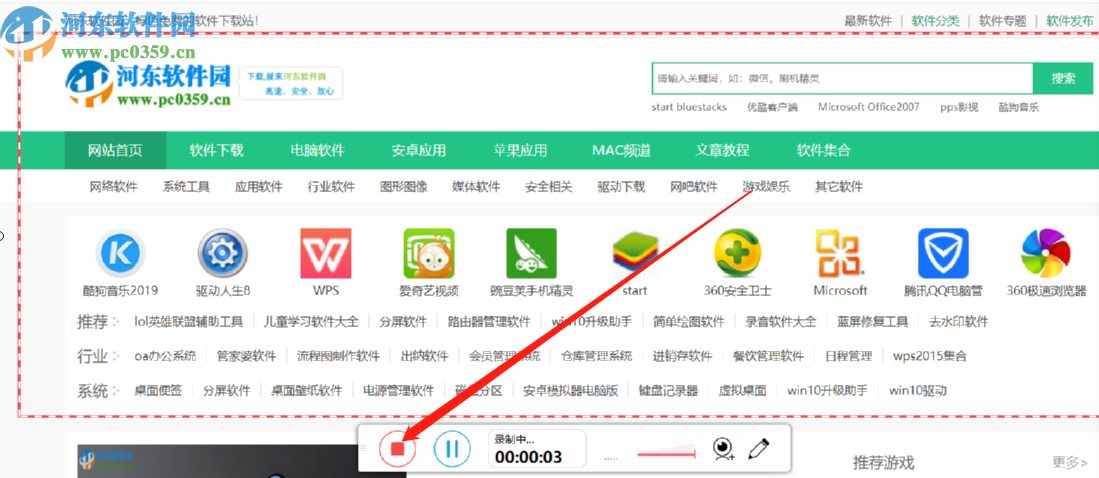Open the MAC频道 nav tab
The height and width of the screenshot is (478, 1099).
point(622,150)
